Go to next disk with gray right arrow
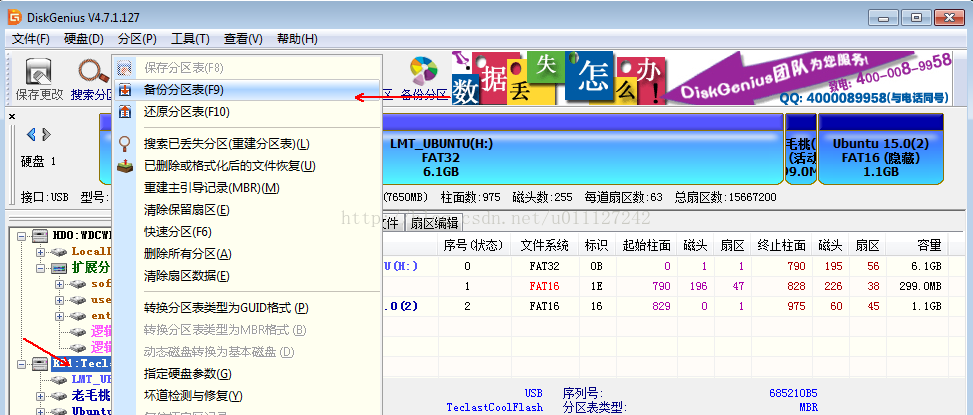Viewport: 973px width, 415px height. (x=46, y=134)
